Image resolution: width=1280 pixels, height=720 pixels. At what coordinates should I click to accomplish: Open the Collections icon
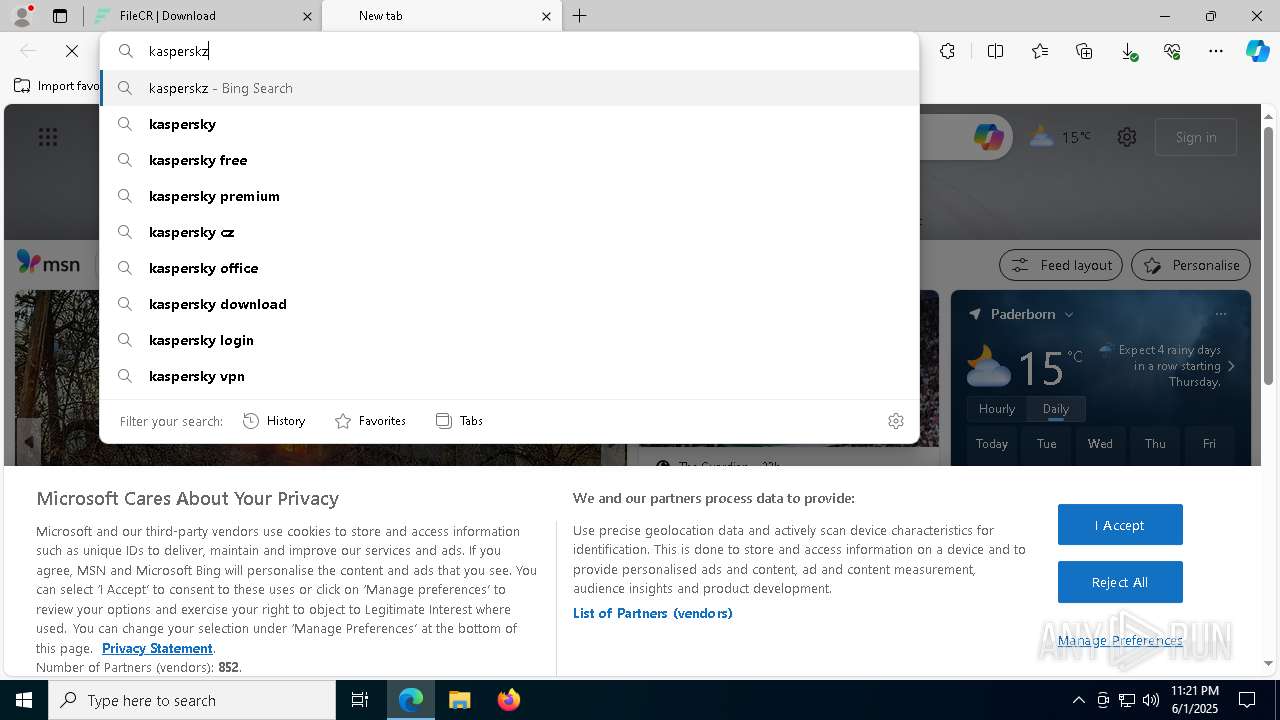click(x=1084, y=51)
